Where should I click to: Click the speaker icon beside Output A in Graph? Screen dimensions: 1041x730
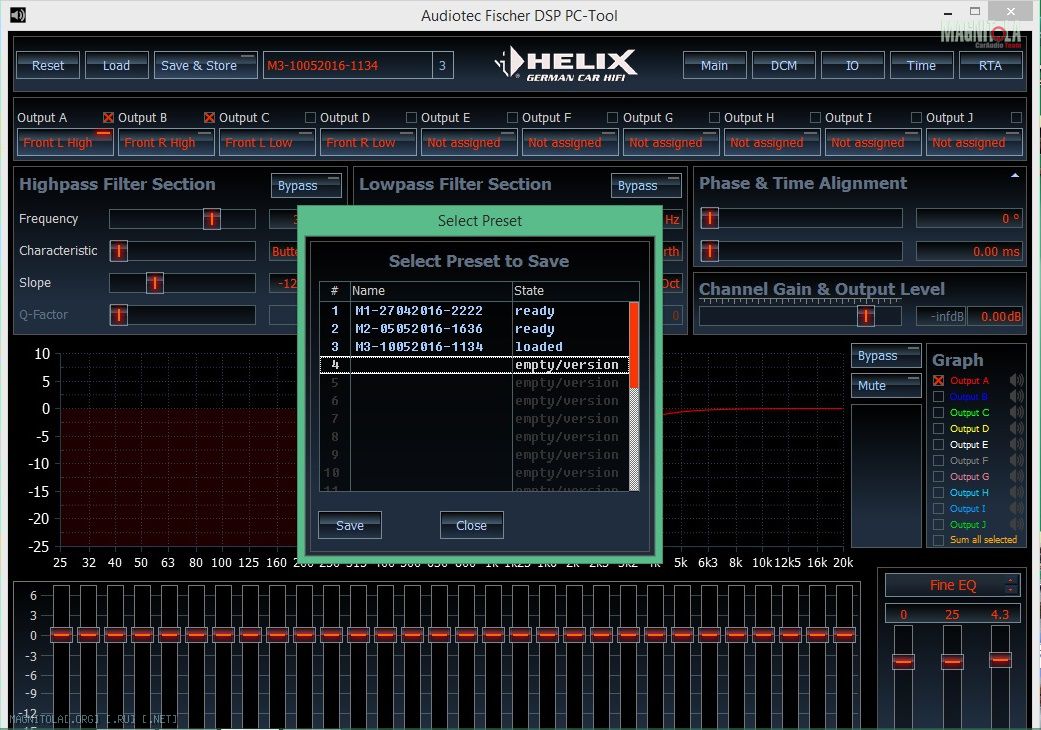(1017, 380)
